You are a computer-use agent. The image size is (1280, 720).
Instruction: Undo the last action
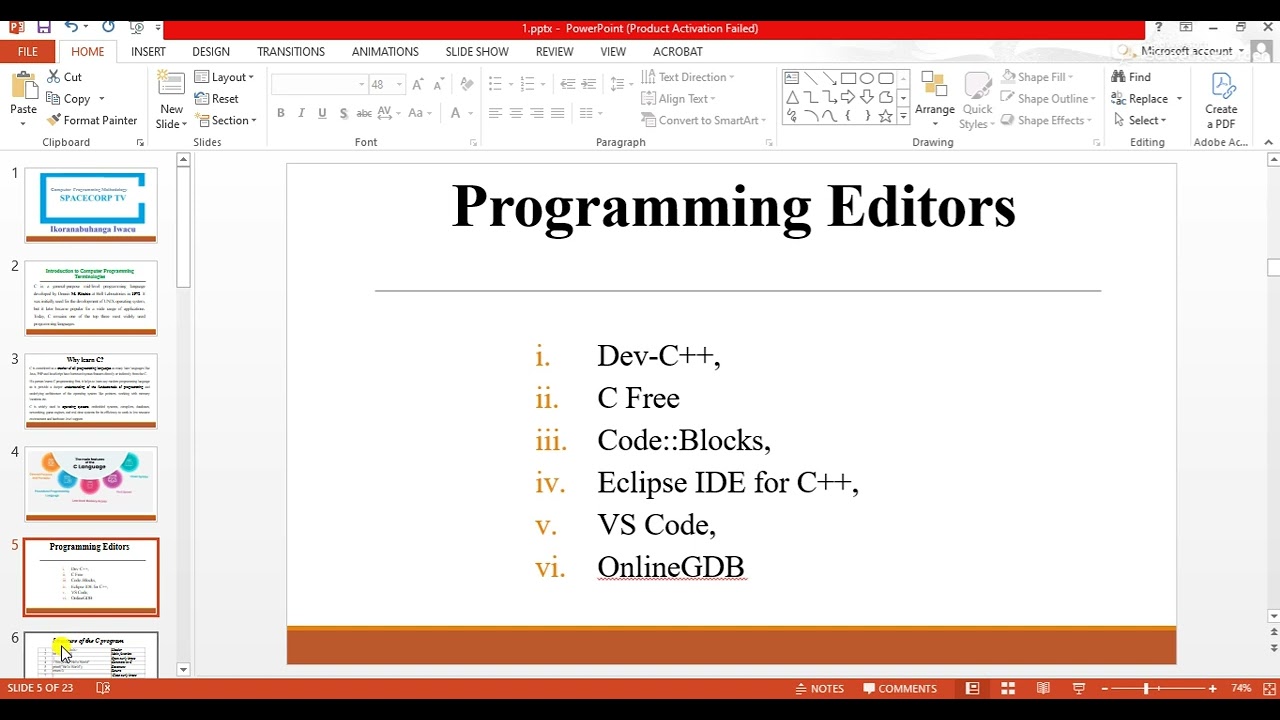click(71, 27)
